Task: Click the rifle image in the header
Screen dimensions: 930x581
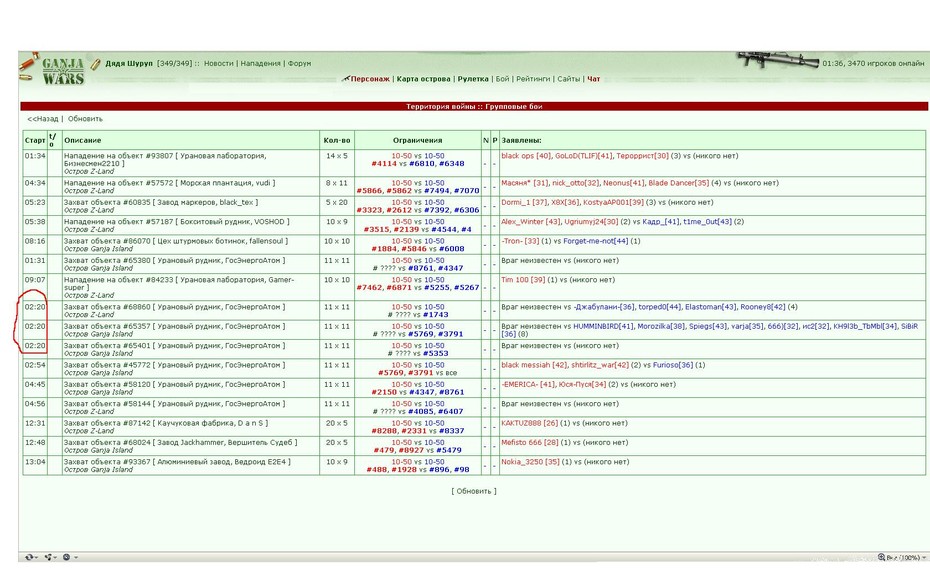Action: click(778, 60)
